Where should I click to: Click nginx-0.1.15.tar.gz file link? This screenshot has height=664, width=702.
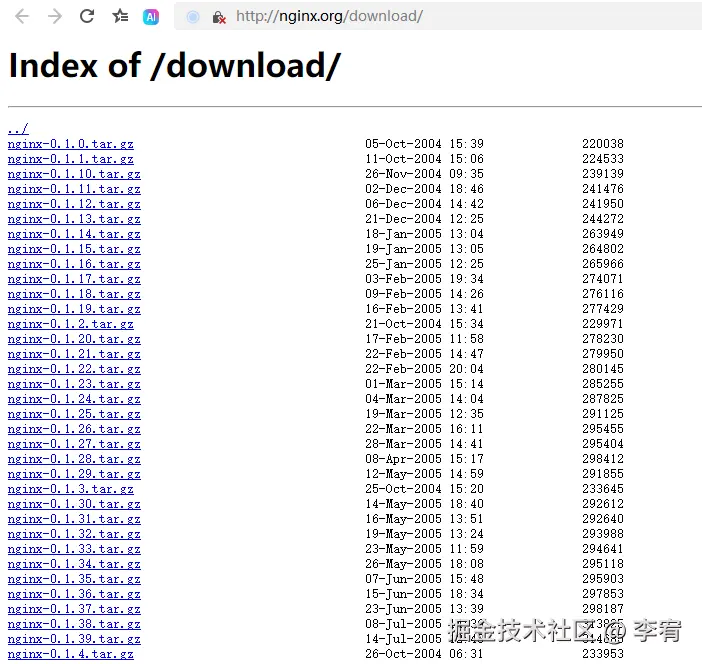(x=74, y=249)
